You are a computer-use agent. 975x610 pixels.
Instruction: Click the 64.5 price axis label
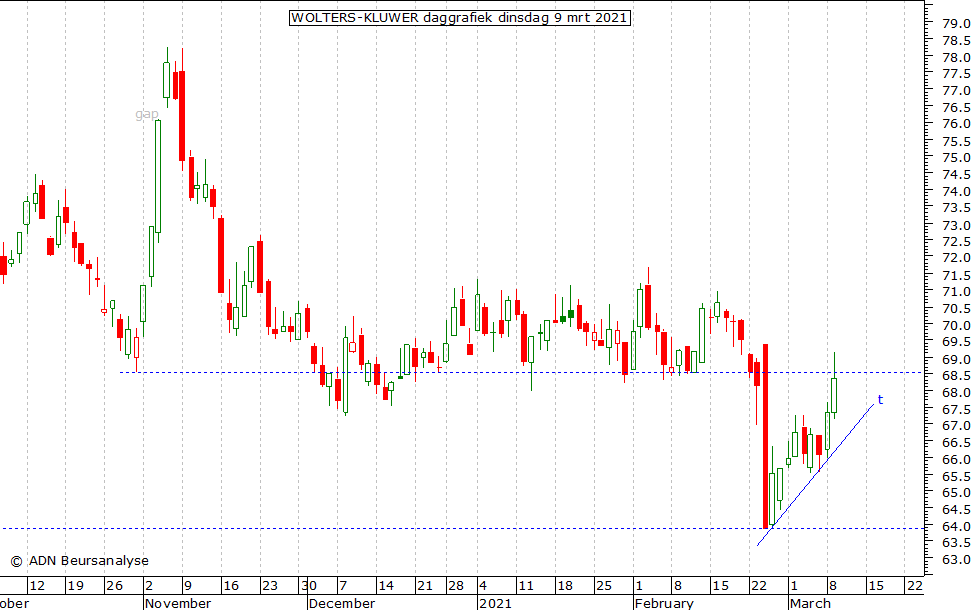pos(956,510)
